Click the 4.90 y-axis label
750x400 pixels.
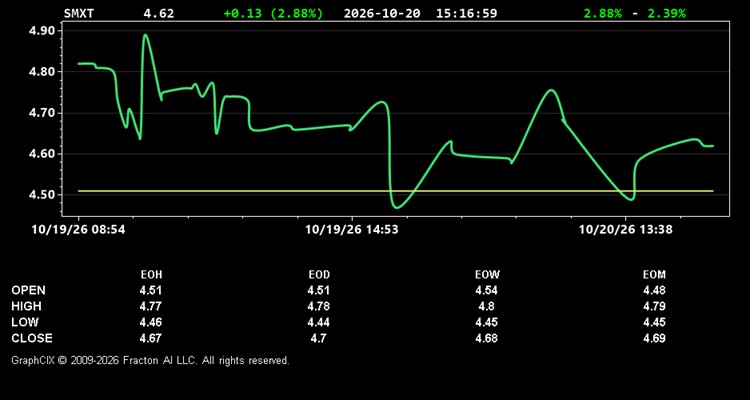click(42, 31)
